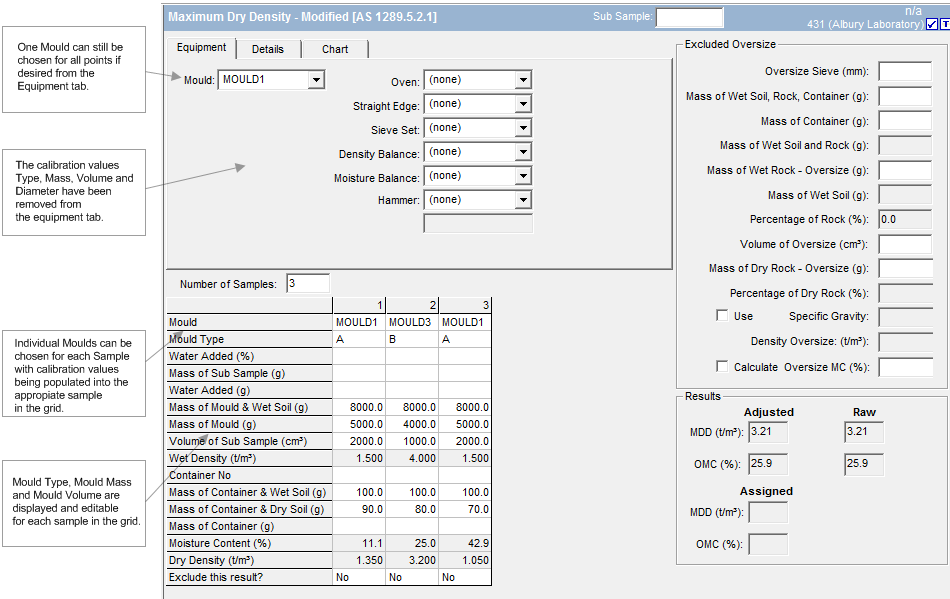Open the Density Balance dropdown
Screen dimensions: 950x599
[x=522, y=152]
